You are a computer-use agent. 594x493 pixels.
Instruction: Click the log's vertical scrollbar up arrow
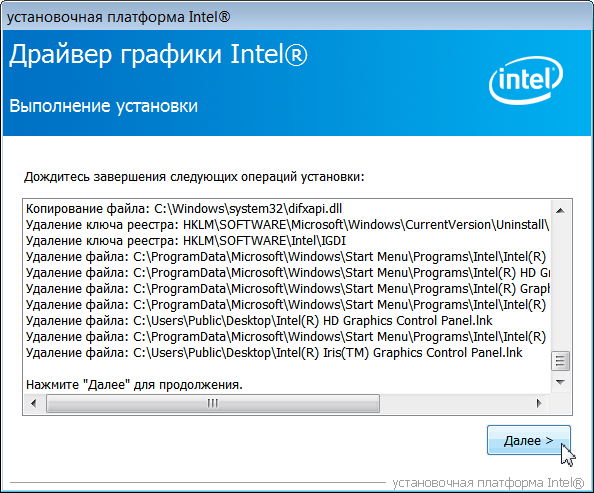(560, 211)
